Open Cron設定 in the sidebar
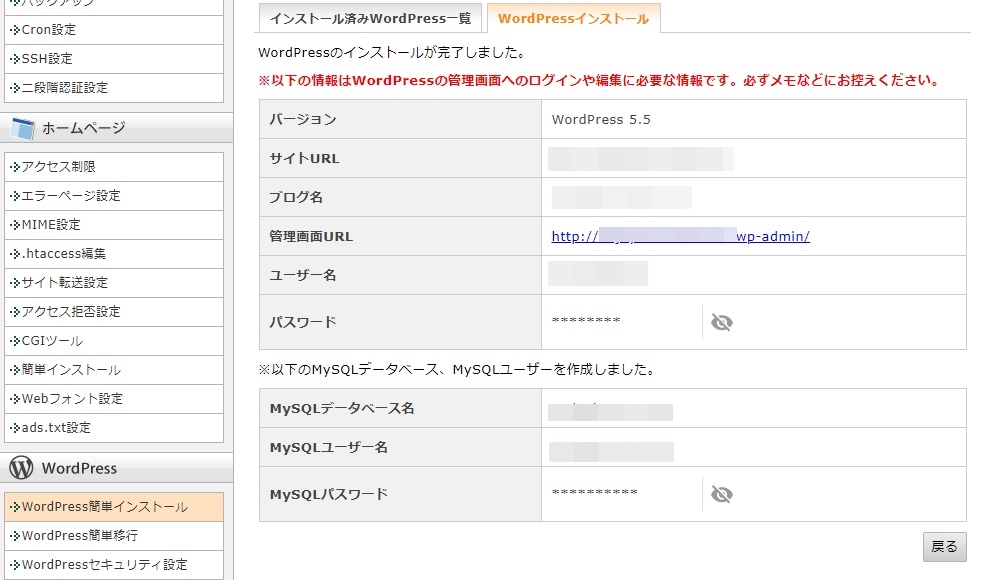 pos(48,30)
